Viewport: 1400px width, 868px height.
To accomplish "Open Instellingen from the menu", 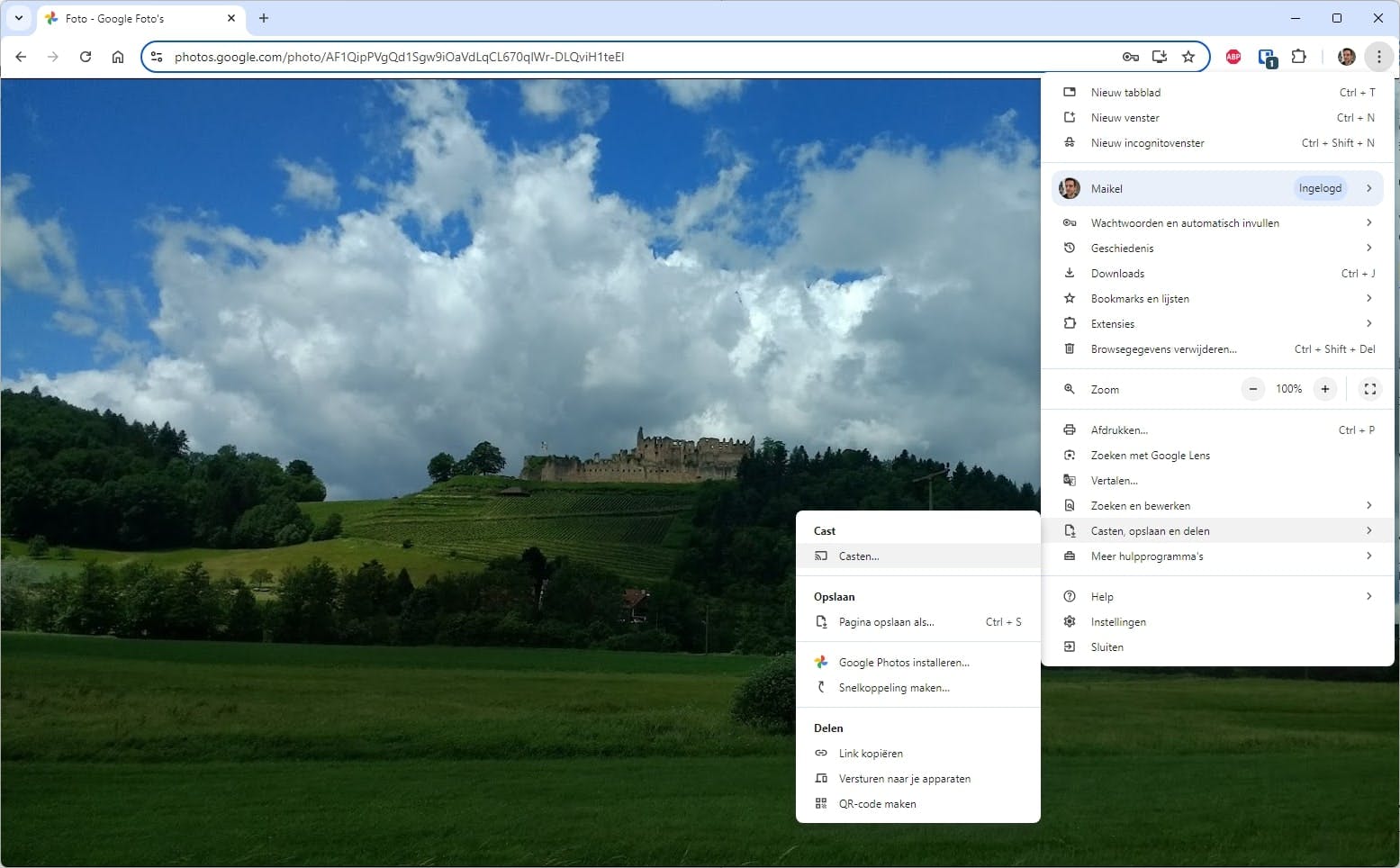I will point(1217,621).
